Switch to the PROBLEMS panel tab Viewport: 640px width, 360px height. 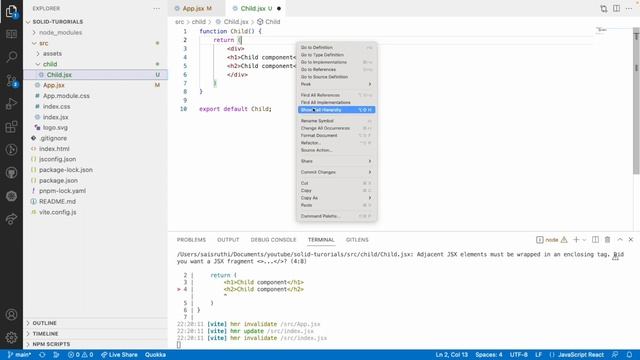pyautogui.click(x=191, y=240)
